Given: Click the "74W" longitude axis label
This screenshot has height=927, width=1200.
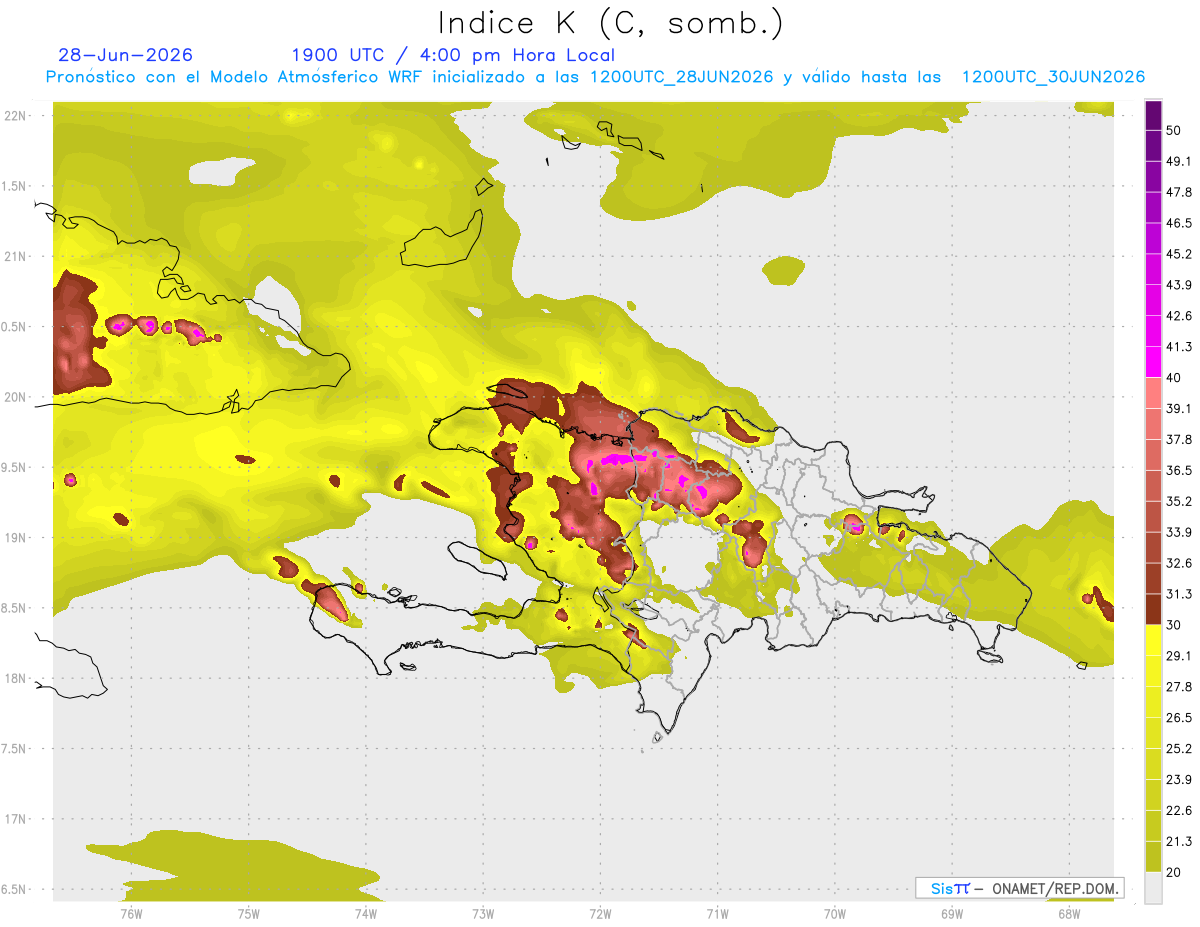Looking at the screenshot, I should click(x=365, y=913).
